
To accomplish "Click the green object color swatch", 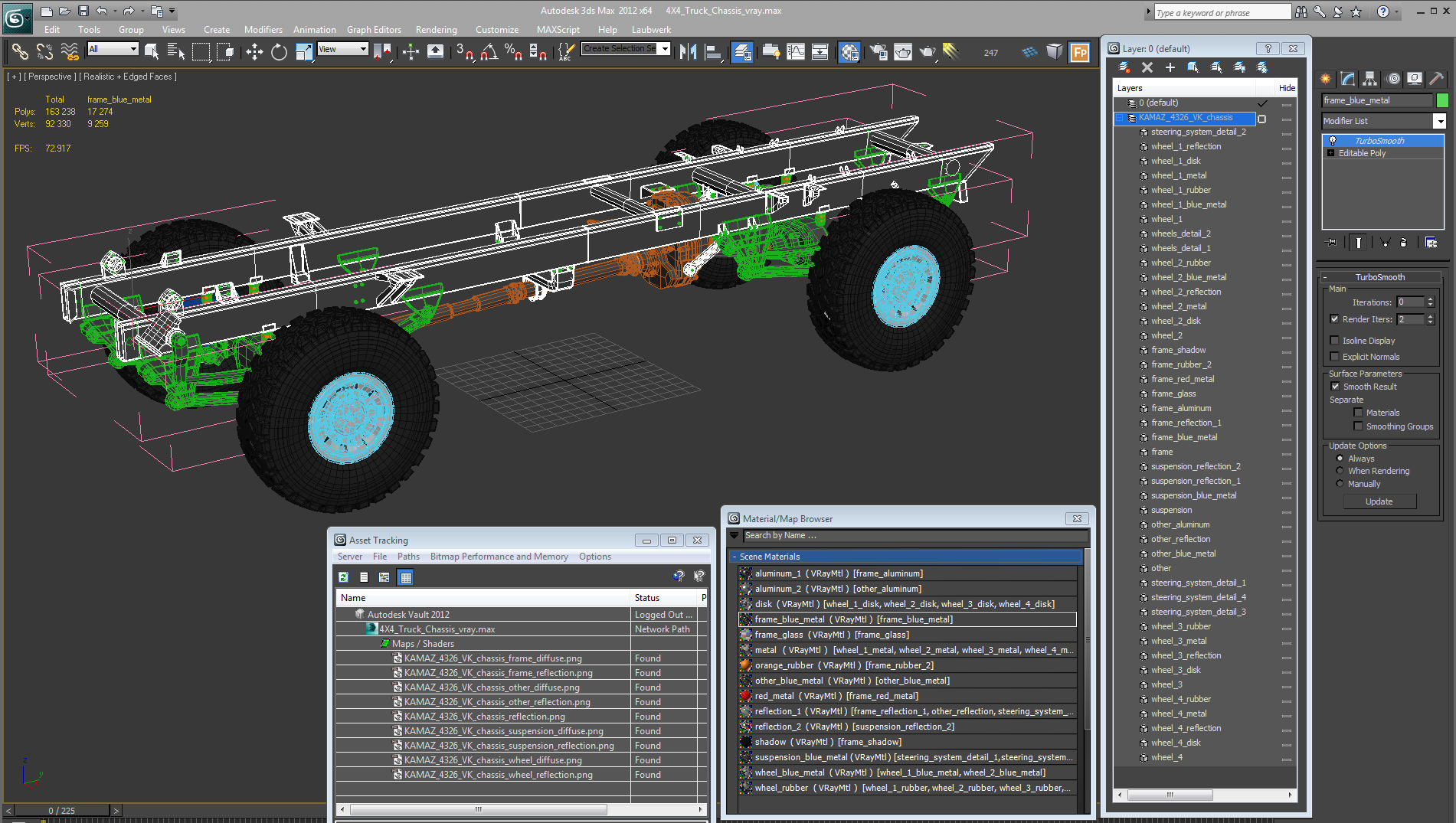I will pos(1442,100).
